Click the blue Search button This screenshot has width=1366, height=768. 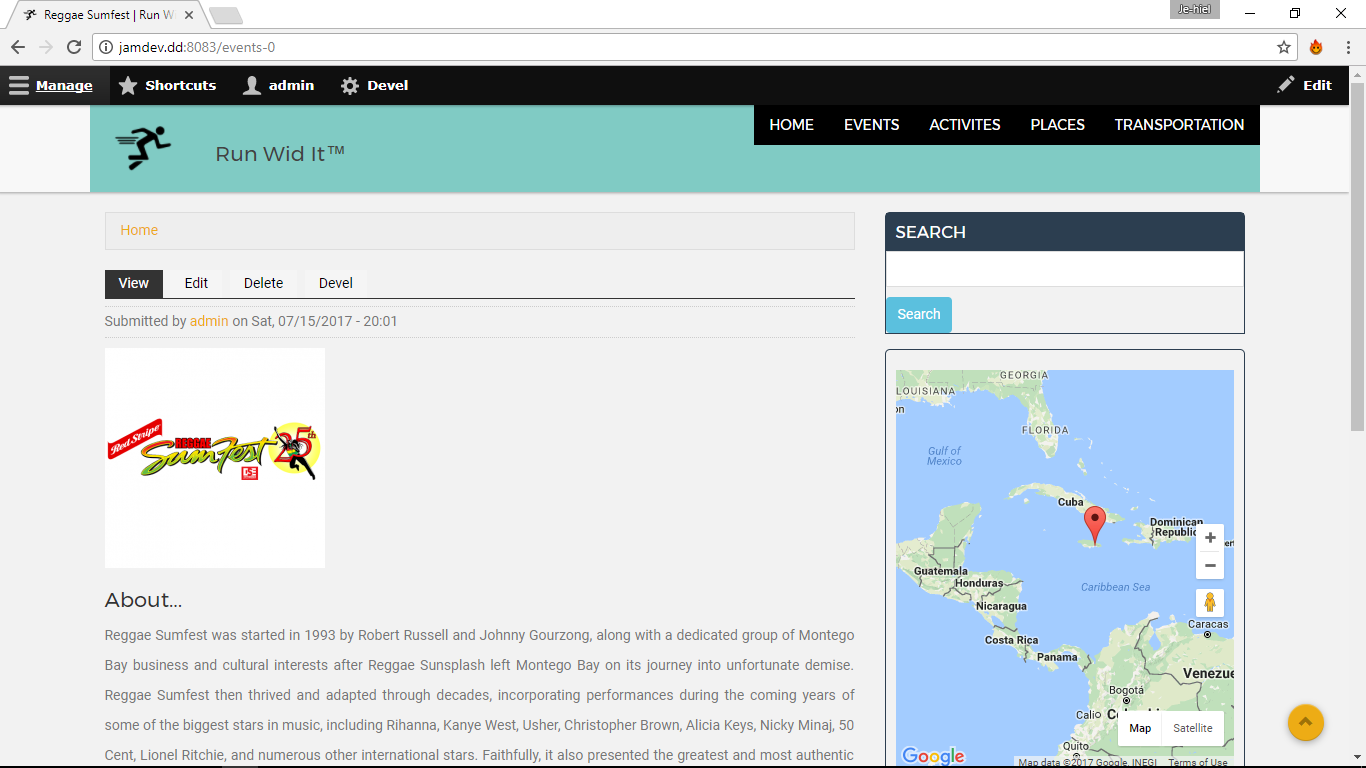[x=918, y=314]
